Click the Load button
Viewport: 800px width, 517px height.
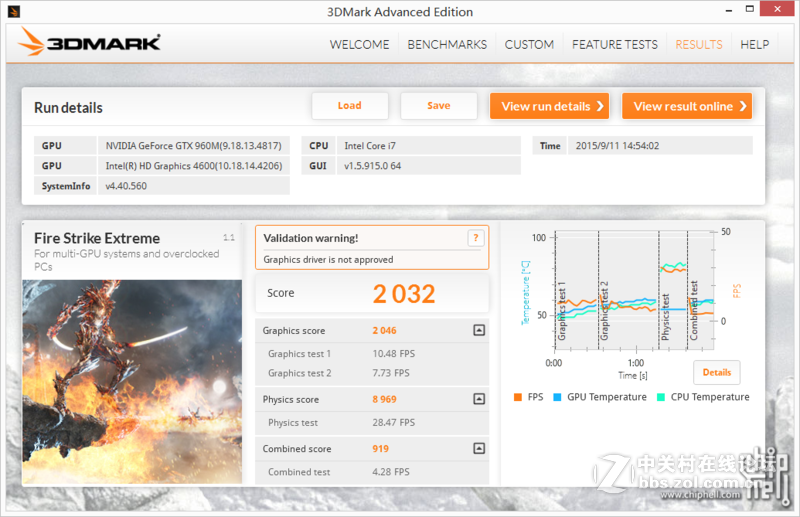(350, 106)
